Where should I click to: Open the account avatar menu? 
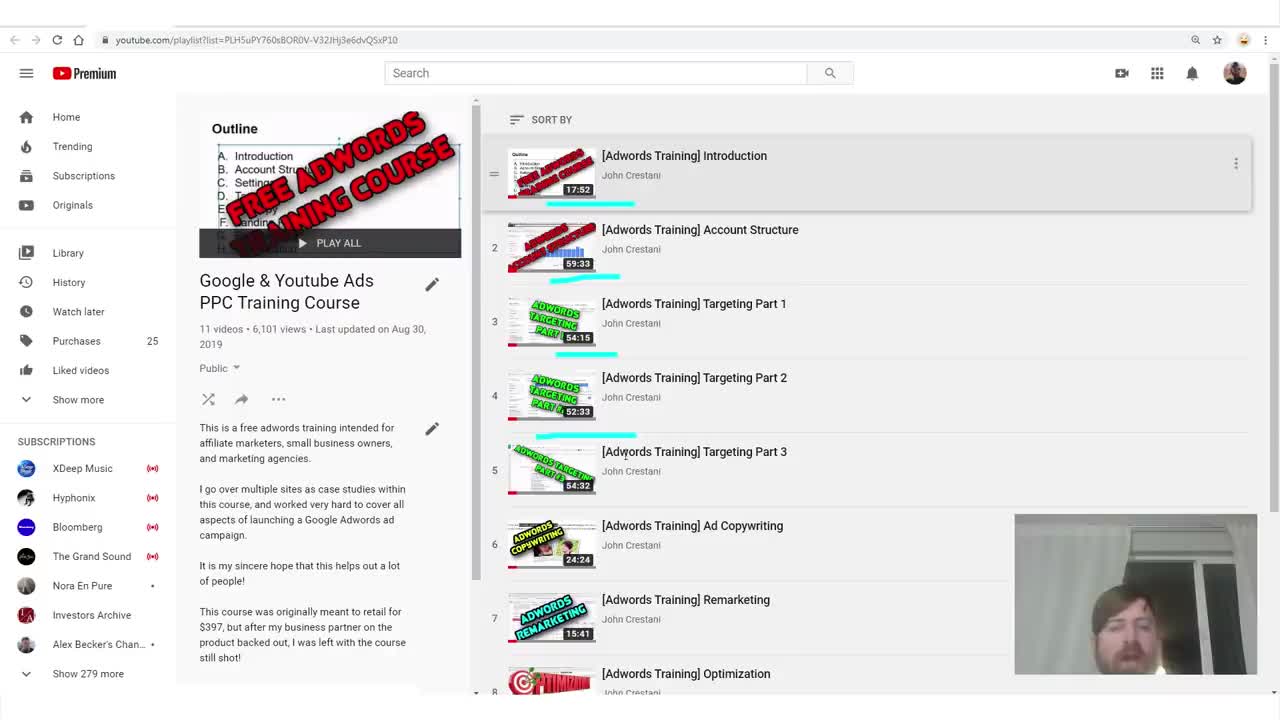pos(1235,73)
